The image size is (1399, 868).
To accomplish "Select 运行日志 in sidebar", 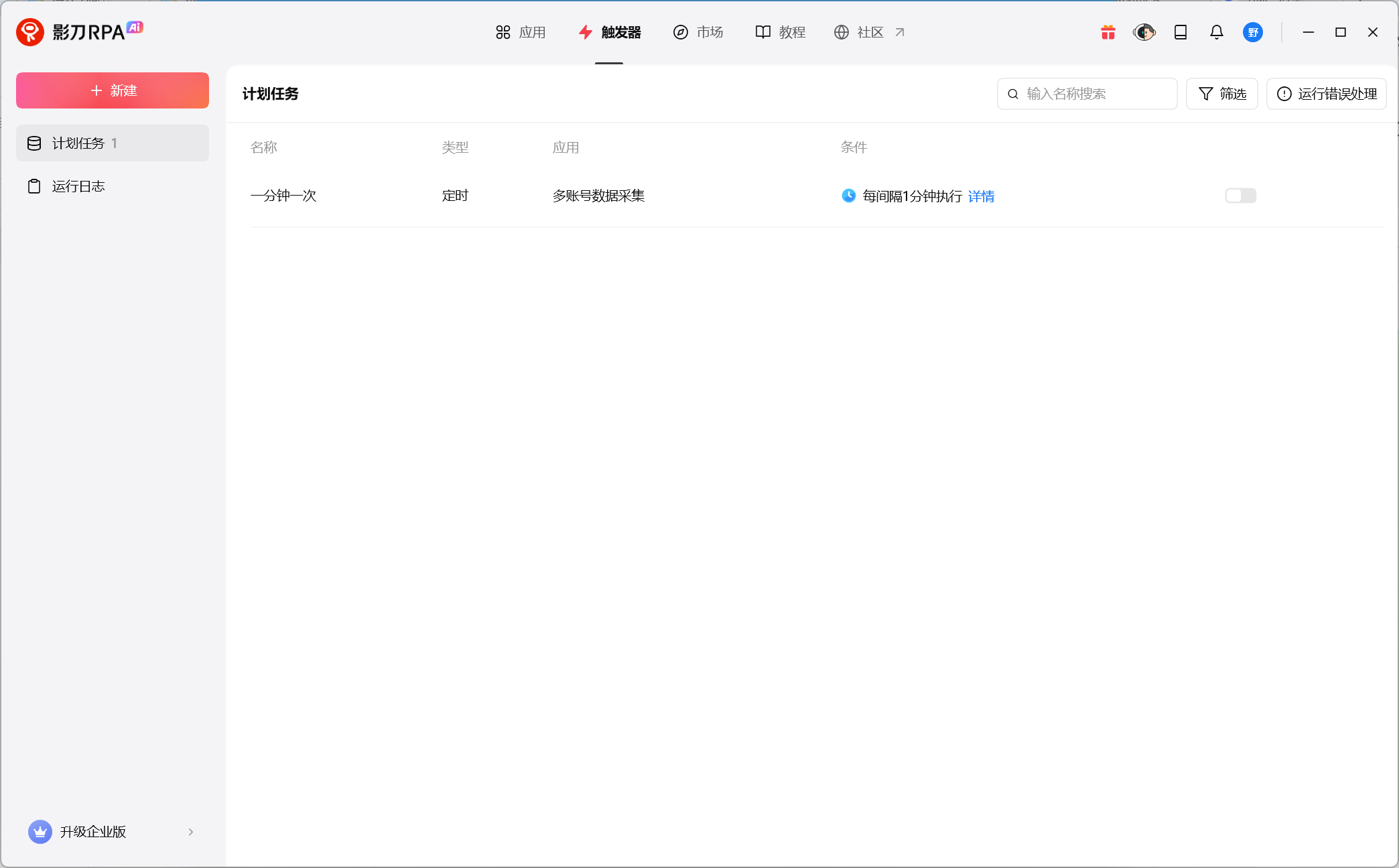I will [78, 186].
